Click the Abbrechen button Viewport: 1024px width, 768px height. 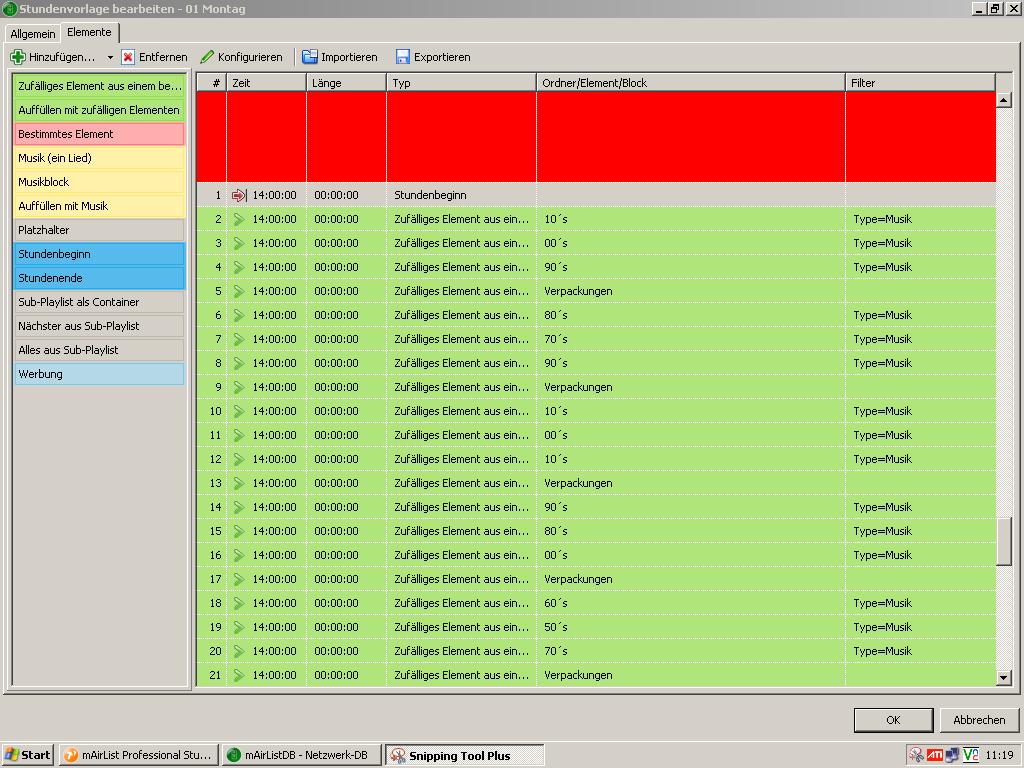(979, 720)
